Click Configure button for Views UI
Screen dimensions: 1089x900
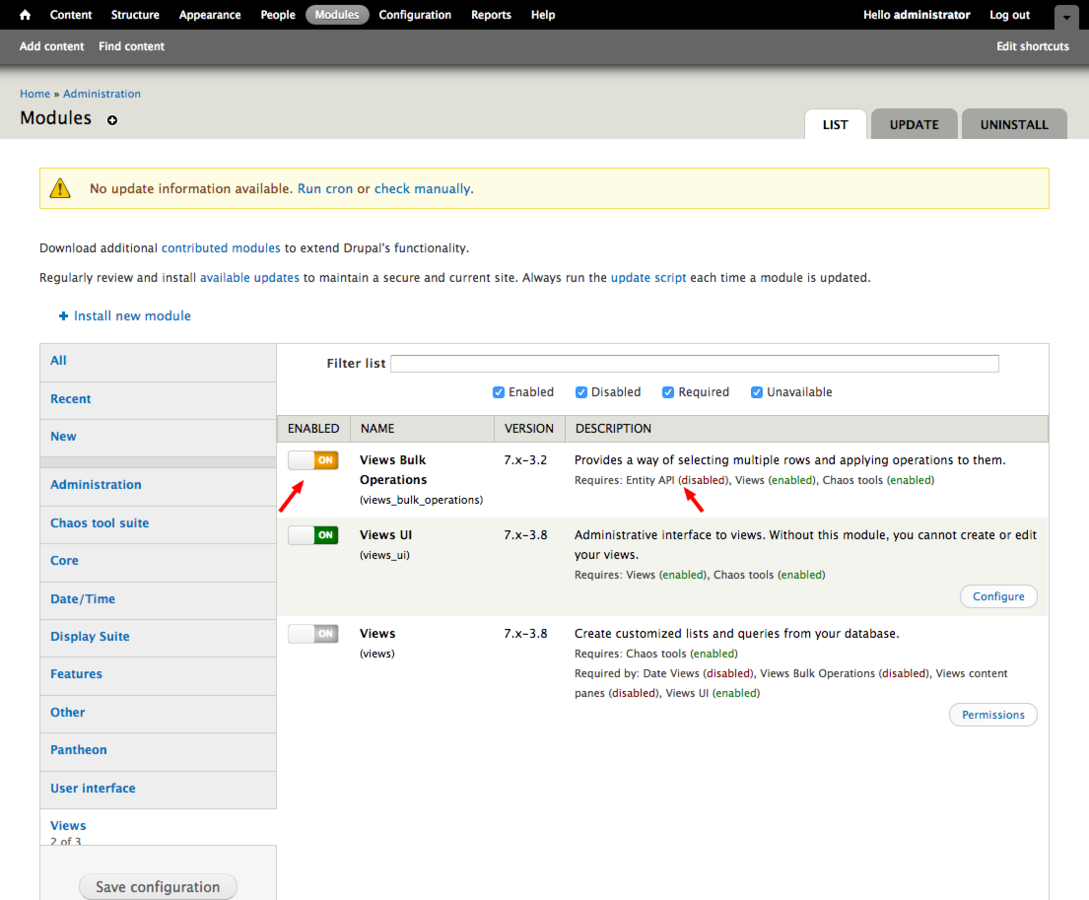[998, 597]
